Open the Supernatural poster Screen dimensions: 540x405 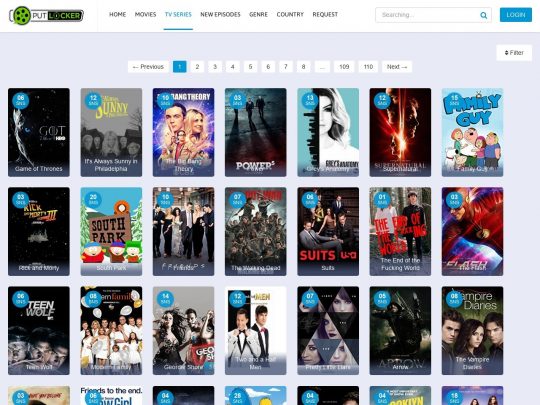400,132
